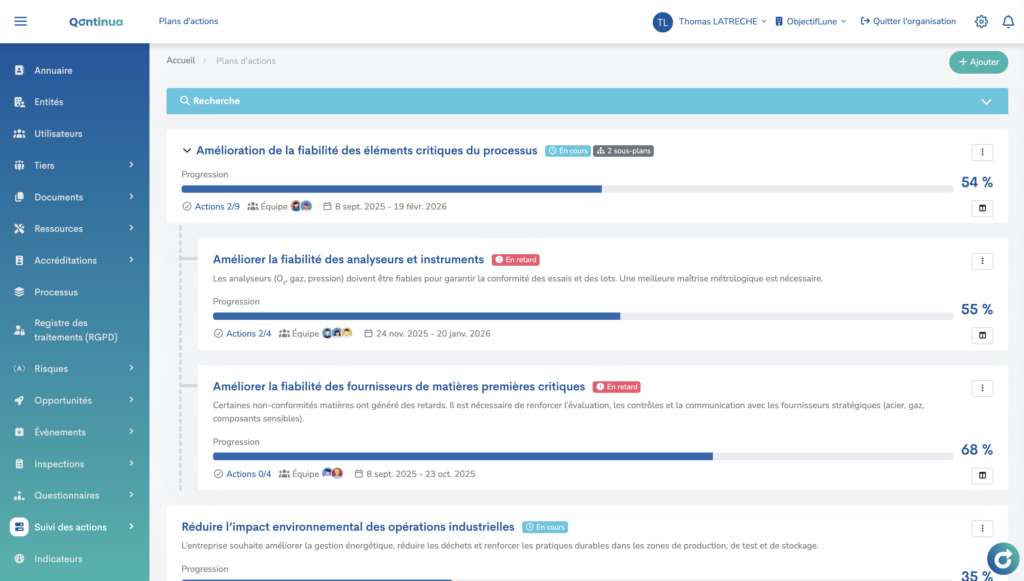This screenshot has height=581, width=1024.
Task: Open the hamburger menu icon
Action: pos(21,21)
